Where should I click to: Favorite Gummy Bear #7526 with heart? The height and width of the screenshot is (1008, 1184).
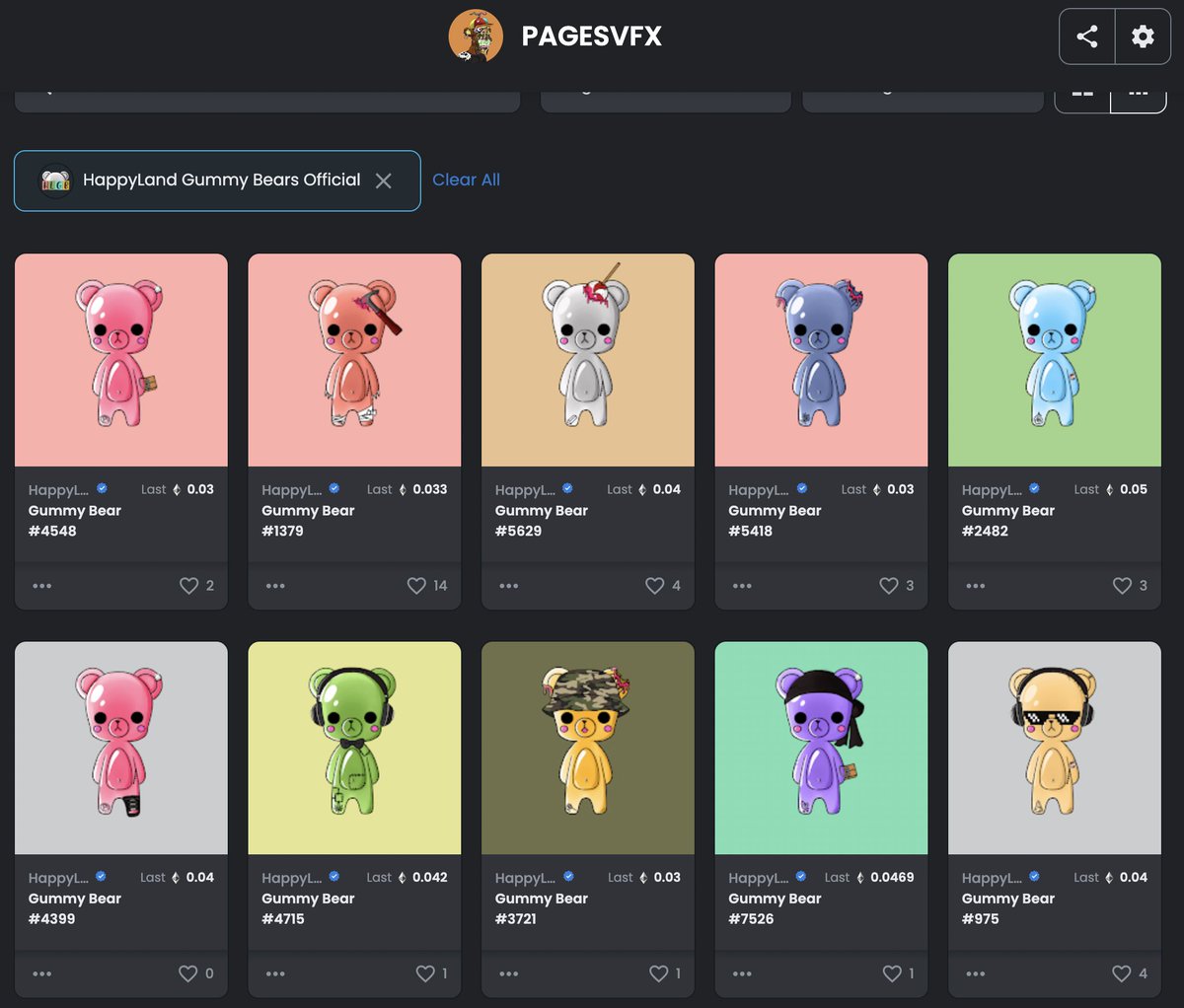[x=892, y=973]
